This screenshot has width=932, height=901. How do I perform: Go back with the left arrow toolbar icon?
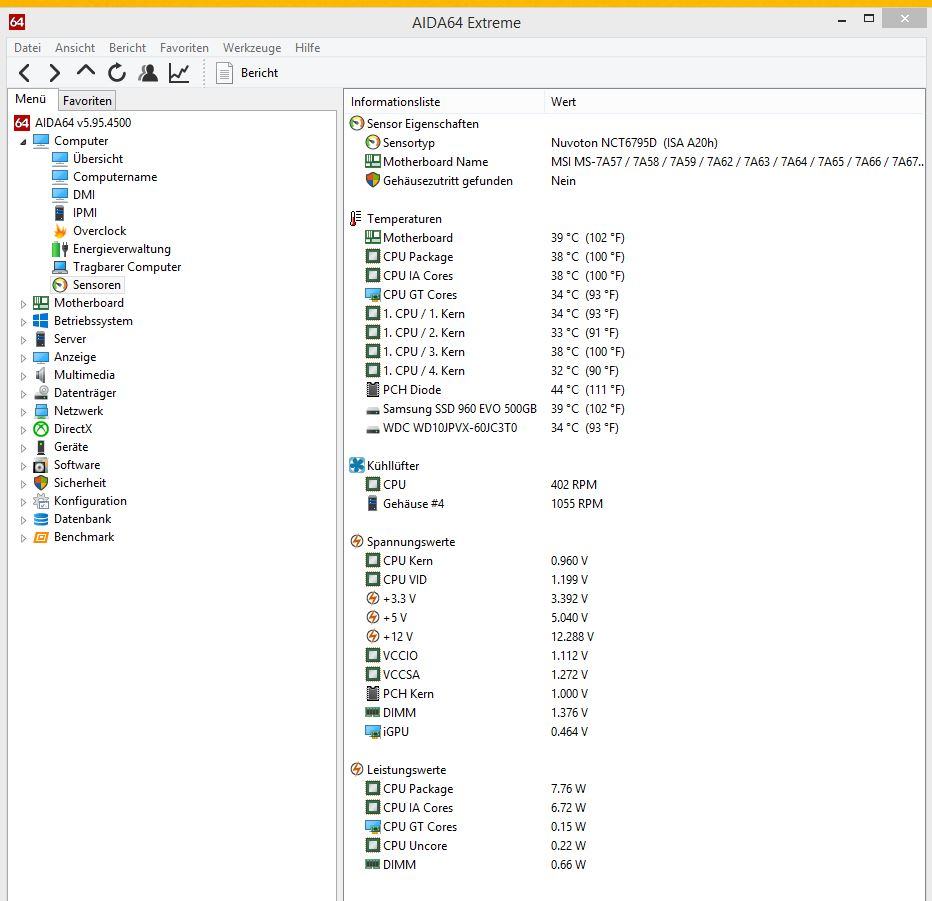tap(24, 73)
